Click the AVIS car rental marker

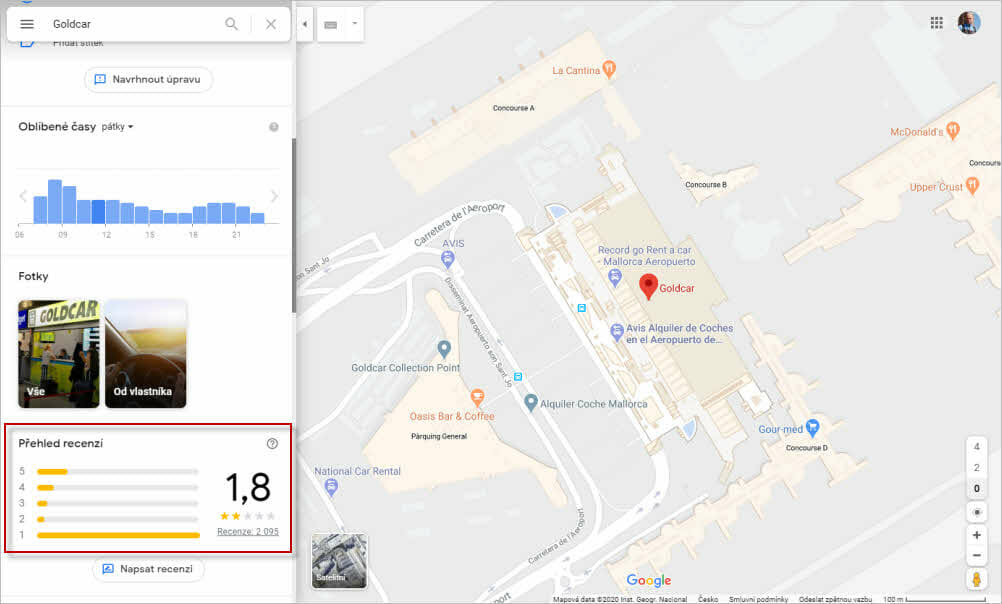coord(448,258)
